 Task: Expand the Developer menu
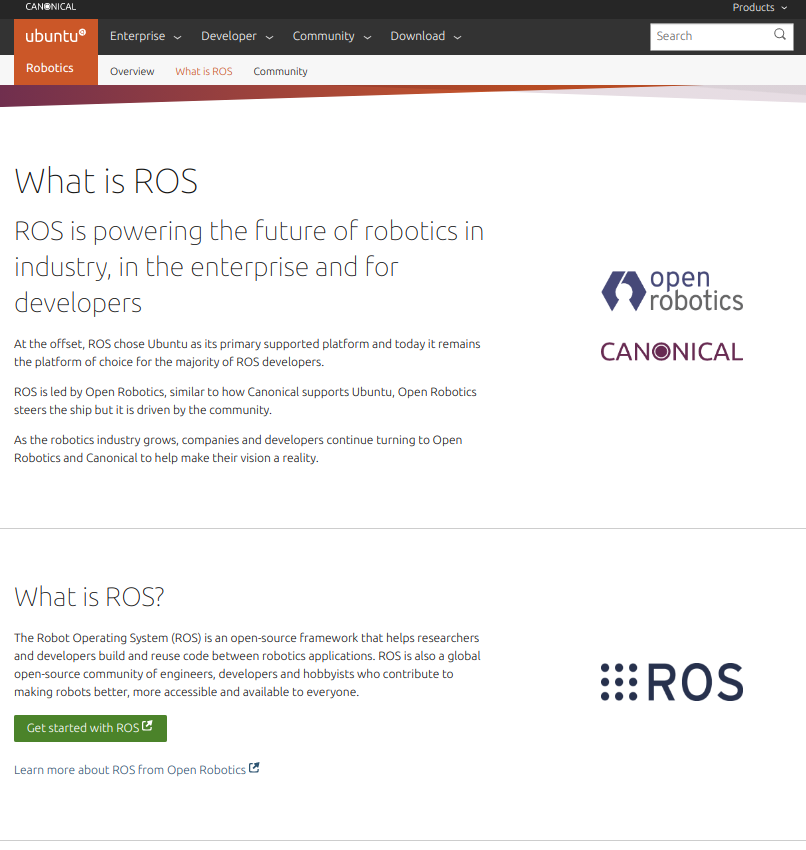(236, 35)
